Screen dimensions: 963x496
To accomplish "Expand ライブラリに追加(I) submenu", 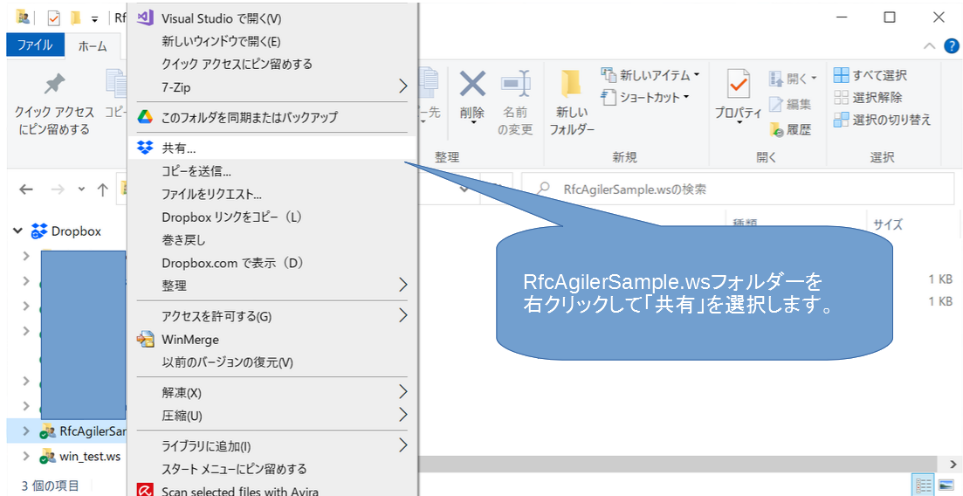I will coord(273,446).
